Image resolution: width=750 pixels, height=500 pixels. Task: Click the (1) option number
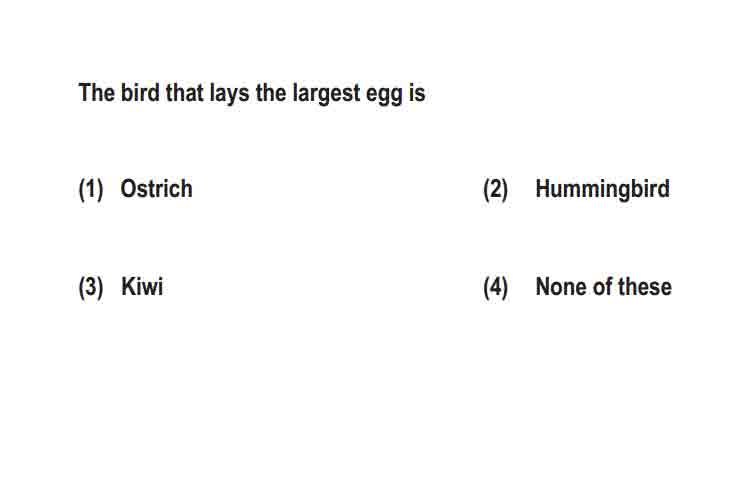coord(91,189)
